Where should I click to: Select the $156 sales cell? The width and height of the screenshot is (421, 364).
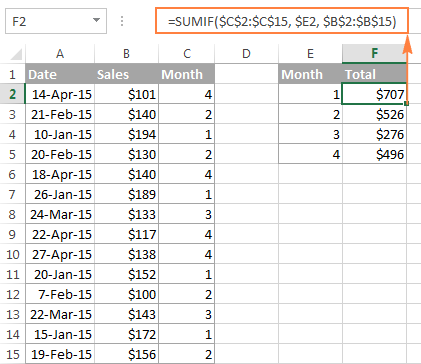126,354
